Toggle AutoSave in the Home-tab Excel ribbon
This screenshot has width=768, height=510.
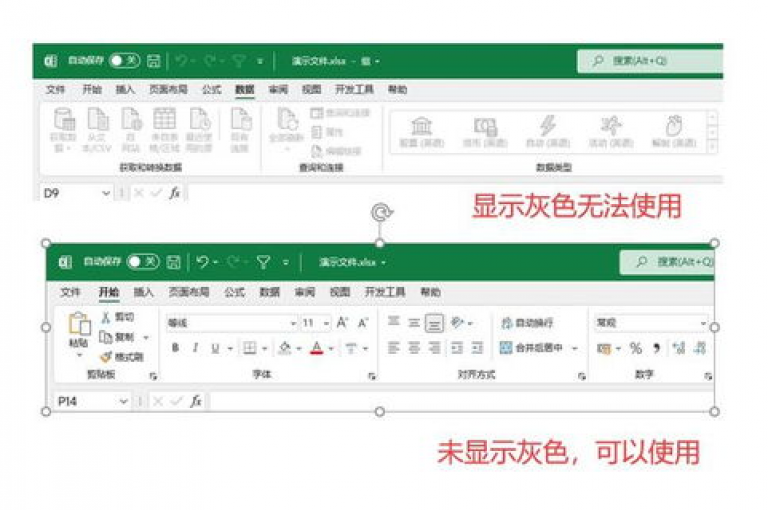143,262
